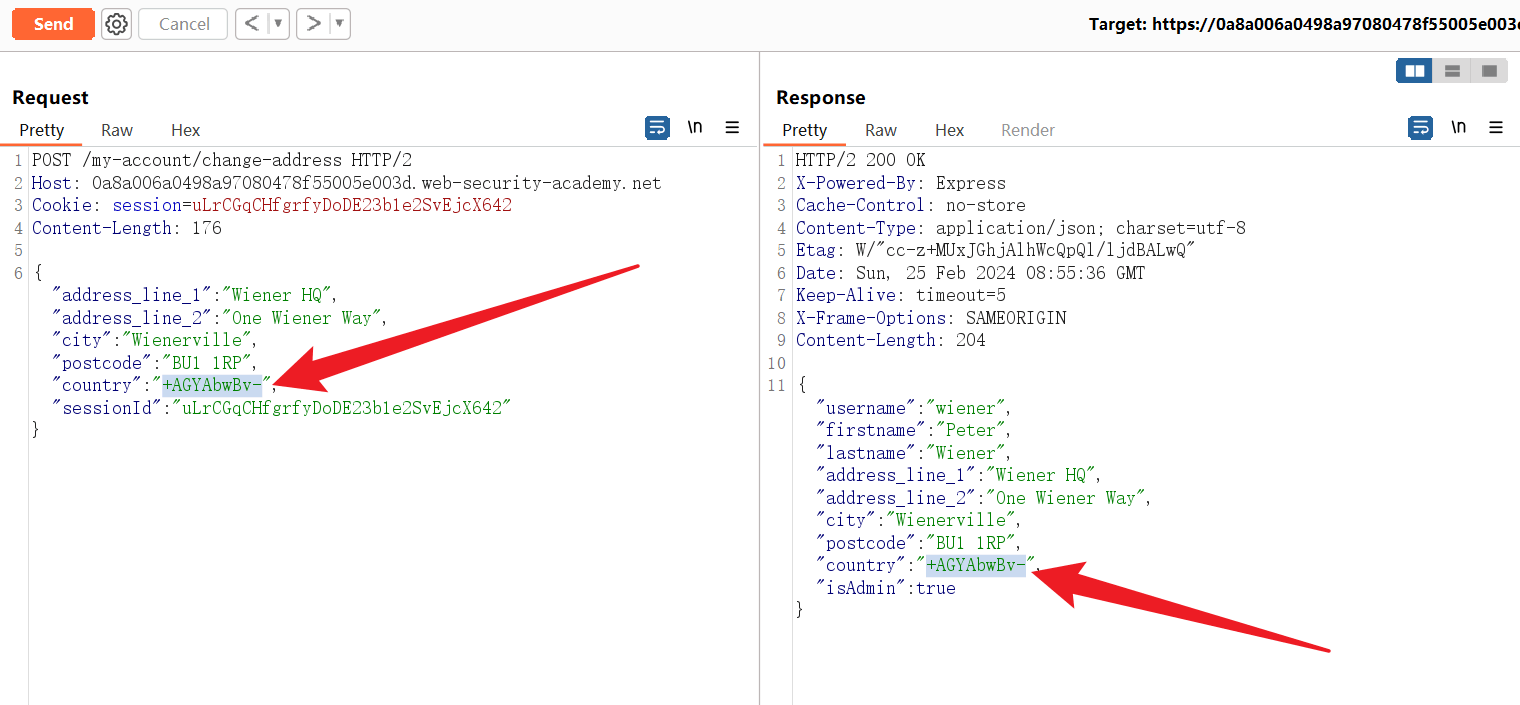Select the Response Raw tab

[881, 130]
